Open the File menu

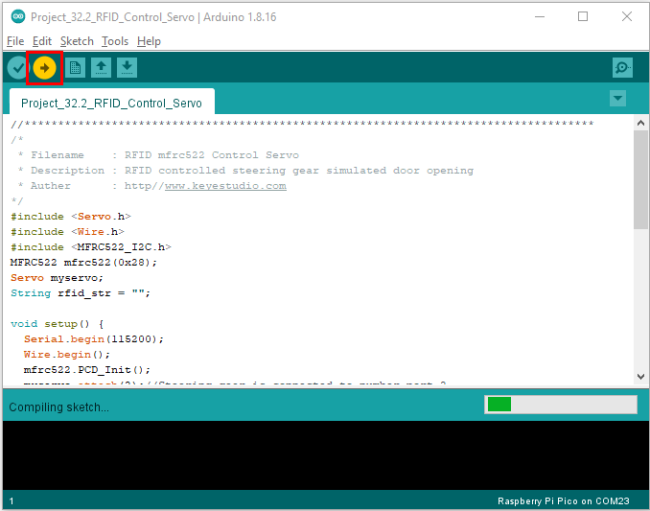[x=15, y=41]
